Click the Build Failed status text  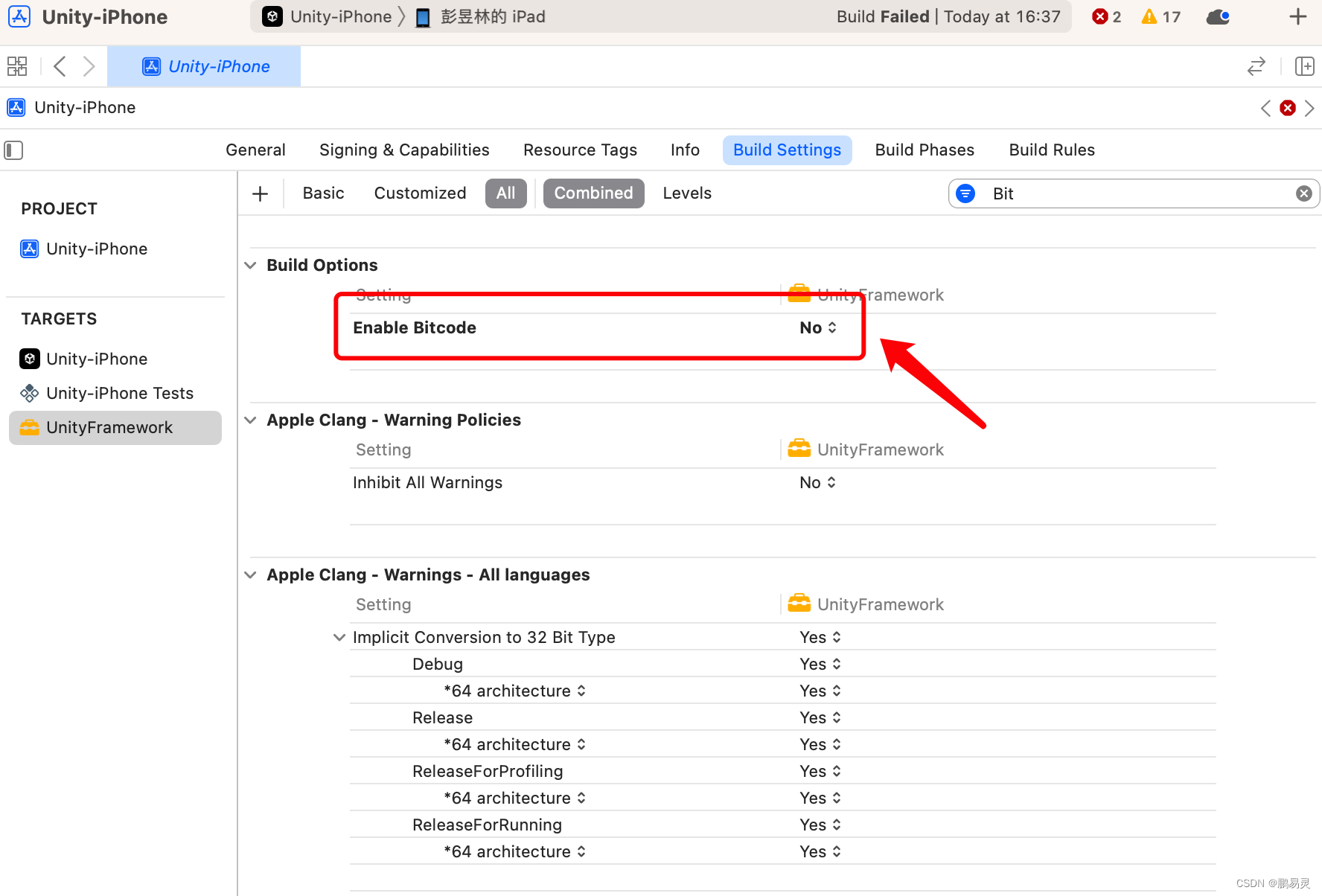883,16
